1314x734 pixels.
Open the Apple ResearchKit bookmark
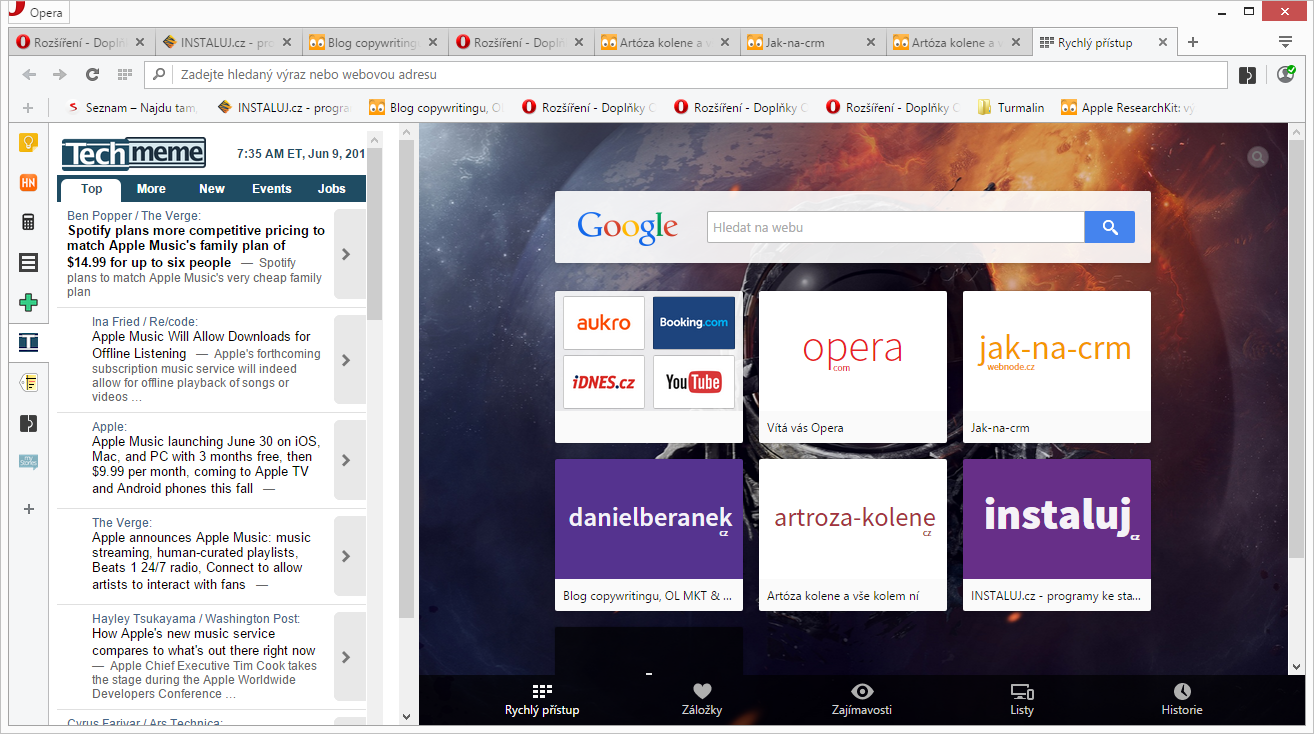pos(1127,108)
